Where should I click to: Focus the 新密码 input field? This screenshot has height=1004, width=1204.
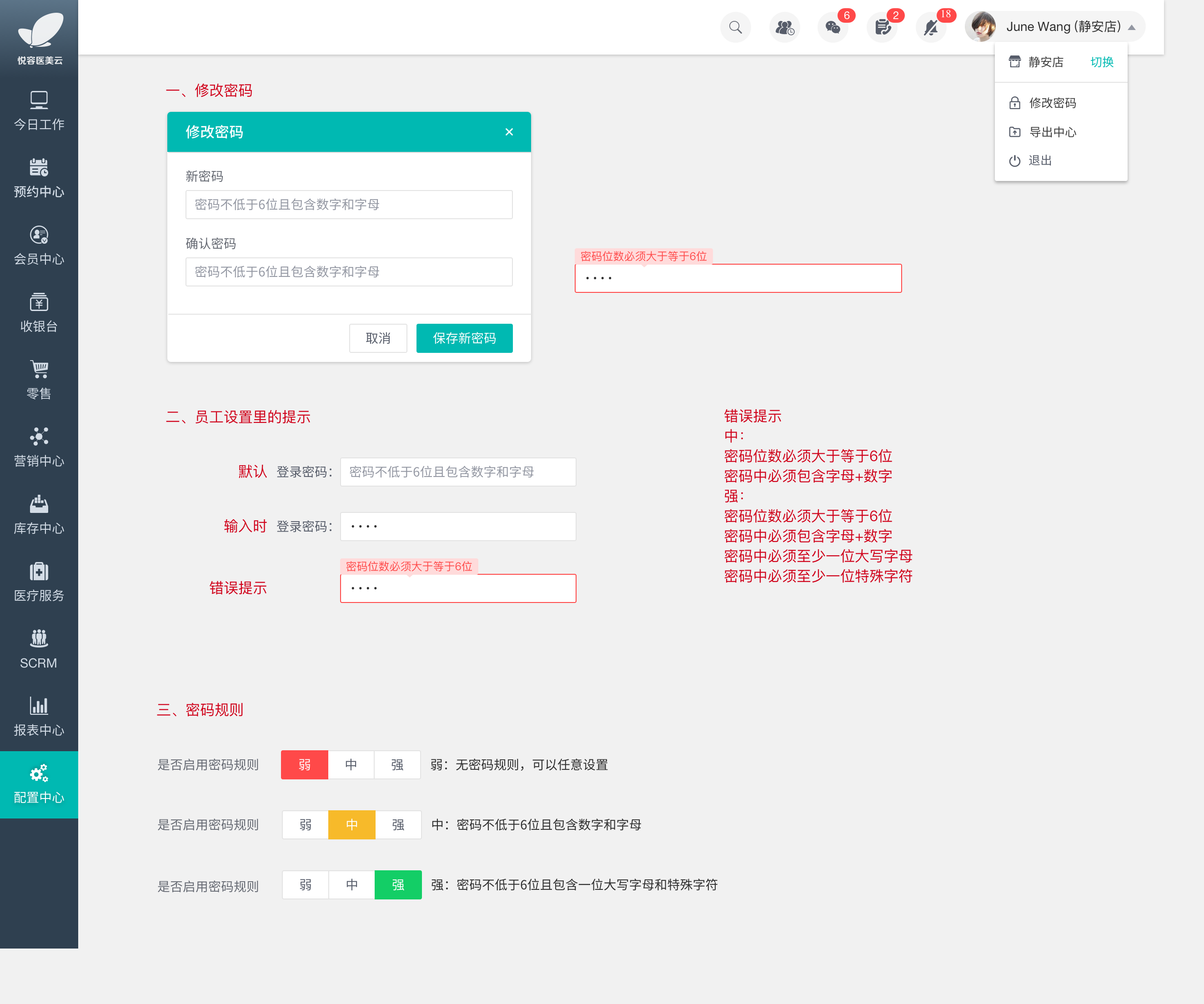pos(349,205)
